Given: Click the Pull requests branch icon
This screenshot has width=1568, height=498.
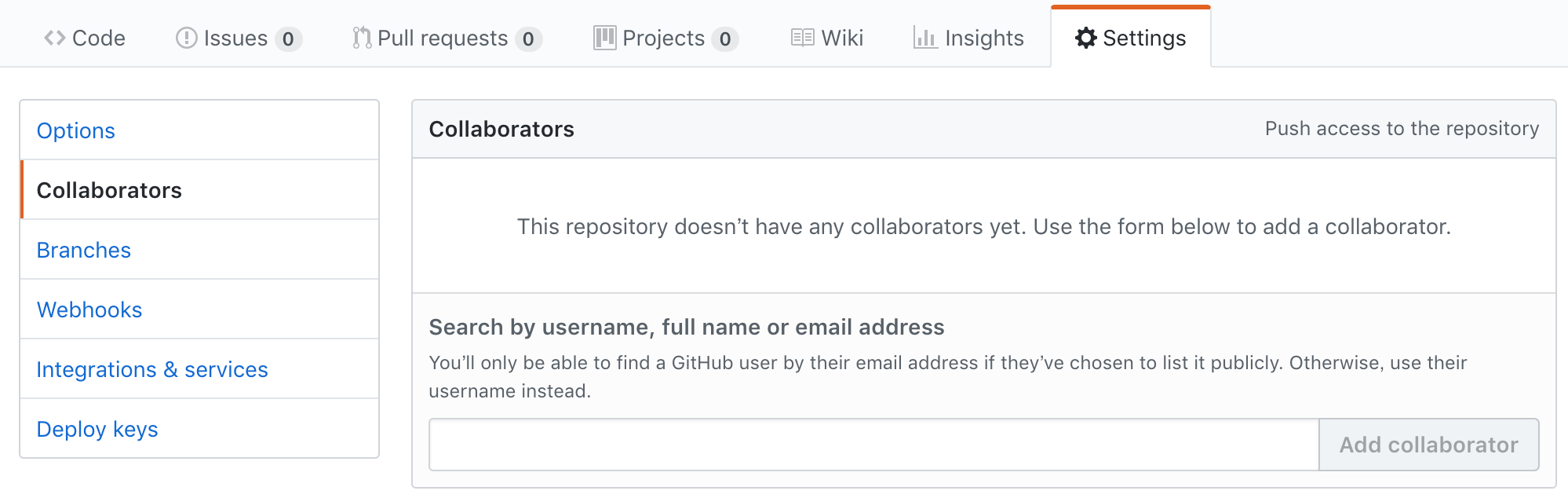Looking at the screenshot, I should (x=361, y=38).
